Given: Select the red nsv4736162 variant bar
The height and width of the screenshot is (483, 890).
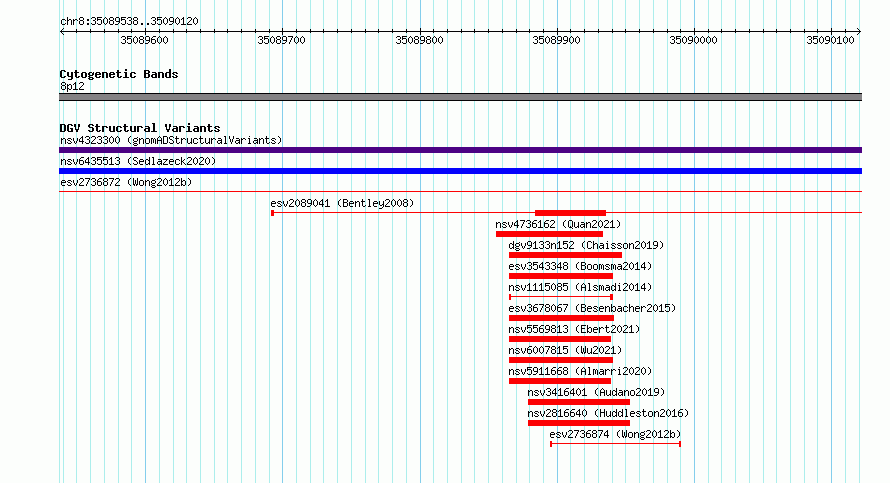Looking at the screenshot, I should (x=549, y=234).
